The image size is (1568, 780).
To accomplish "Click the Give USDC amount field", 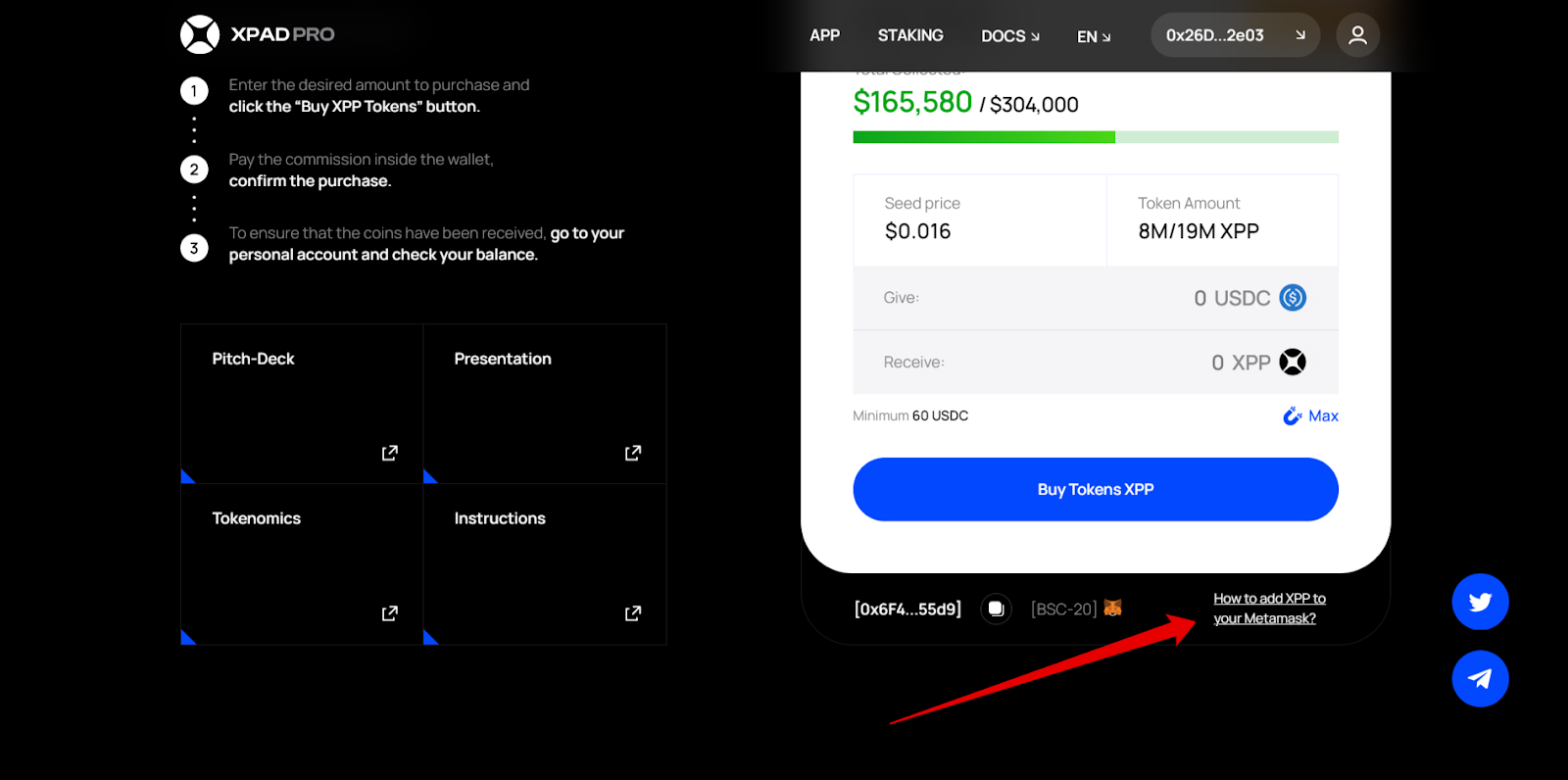I will click(x=1096, y=298).
